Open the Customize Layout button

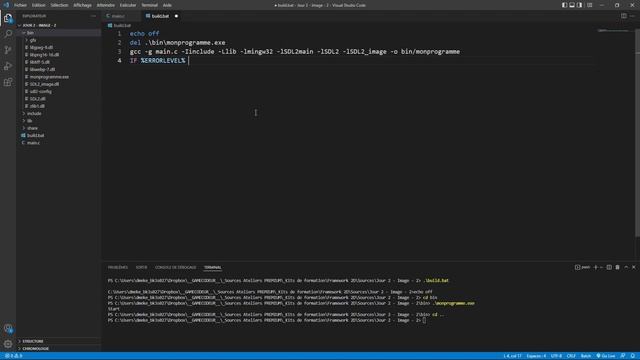pyautogui.click(x=589, y=5)
